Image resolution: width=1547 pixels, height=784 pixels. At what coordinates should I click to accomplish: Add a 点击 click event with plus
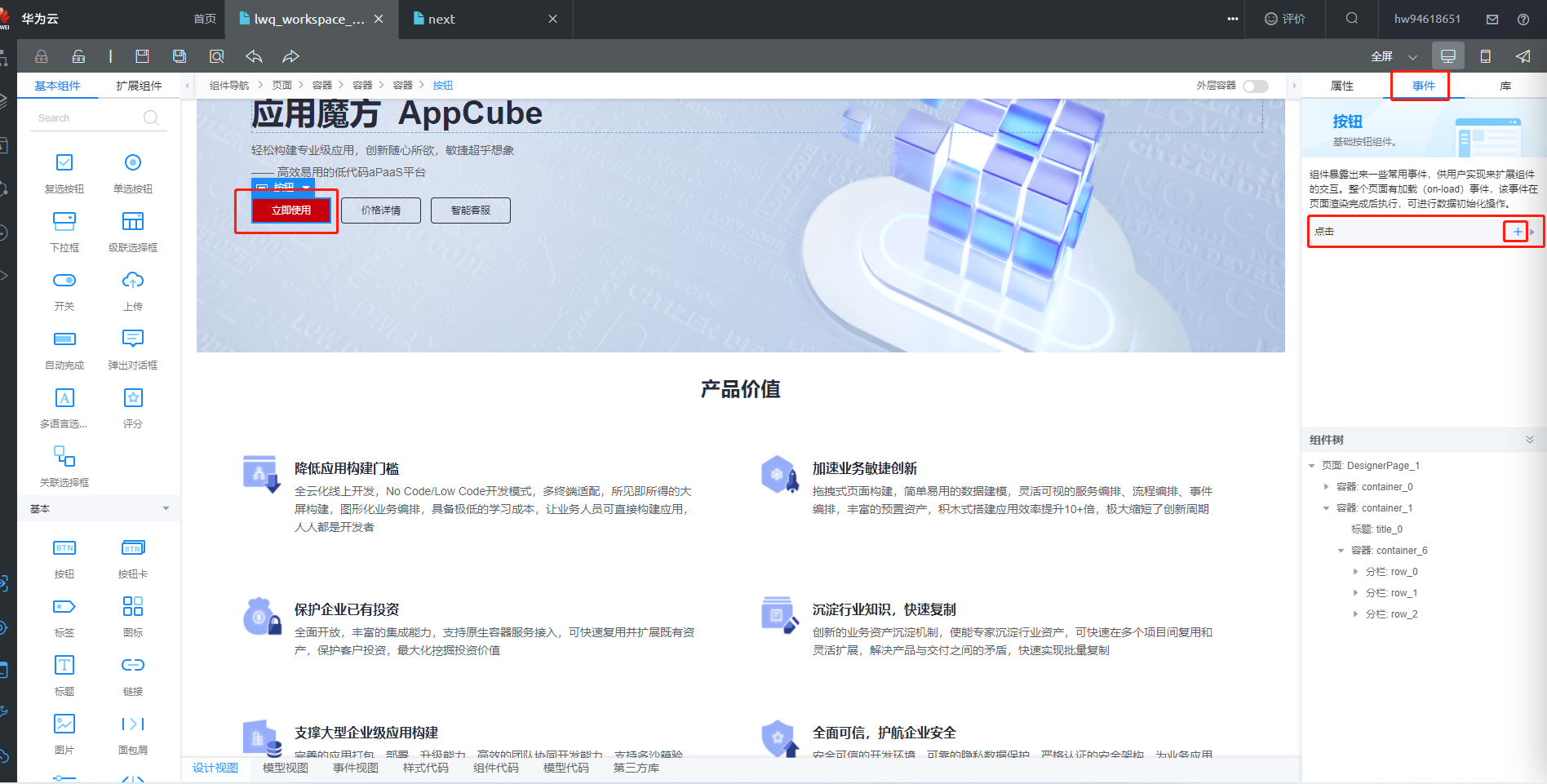(1517, 232)
